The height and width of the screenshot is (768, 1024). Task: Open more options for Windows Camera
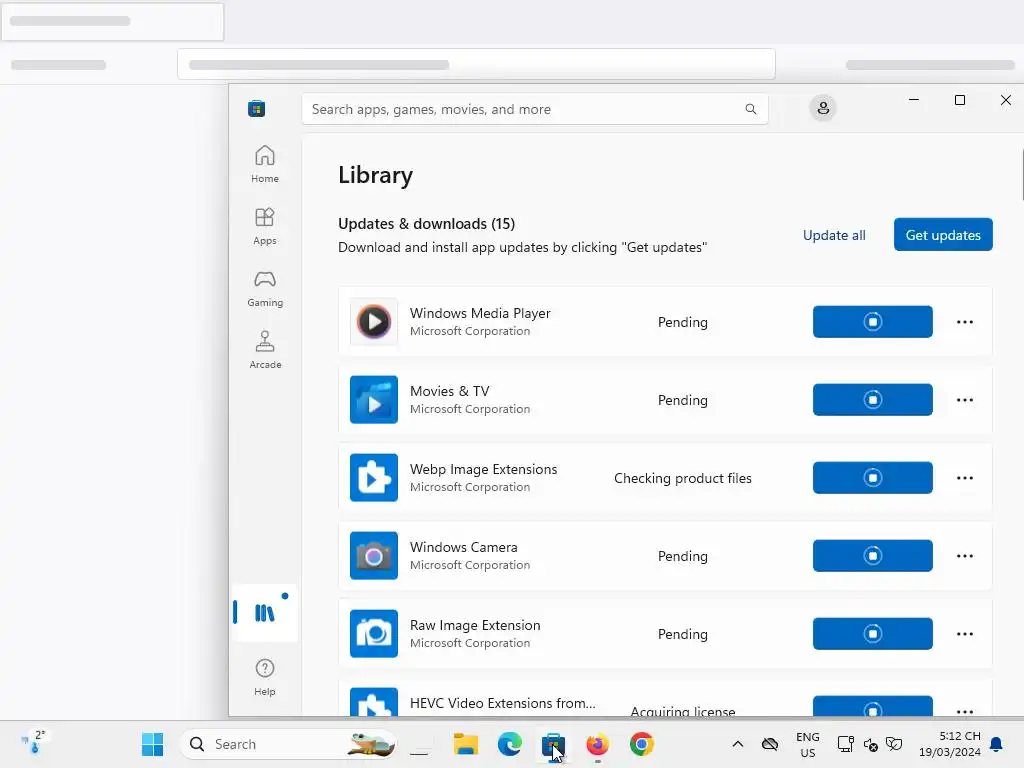click(x=965, y=556)
